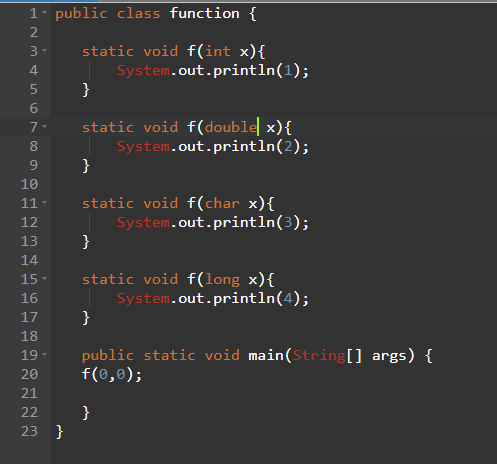Screen dimensions: 497x464
Task: Click println(1) on line 4
Action: pos(257,71)
